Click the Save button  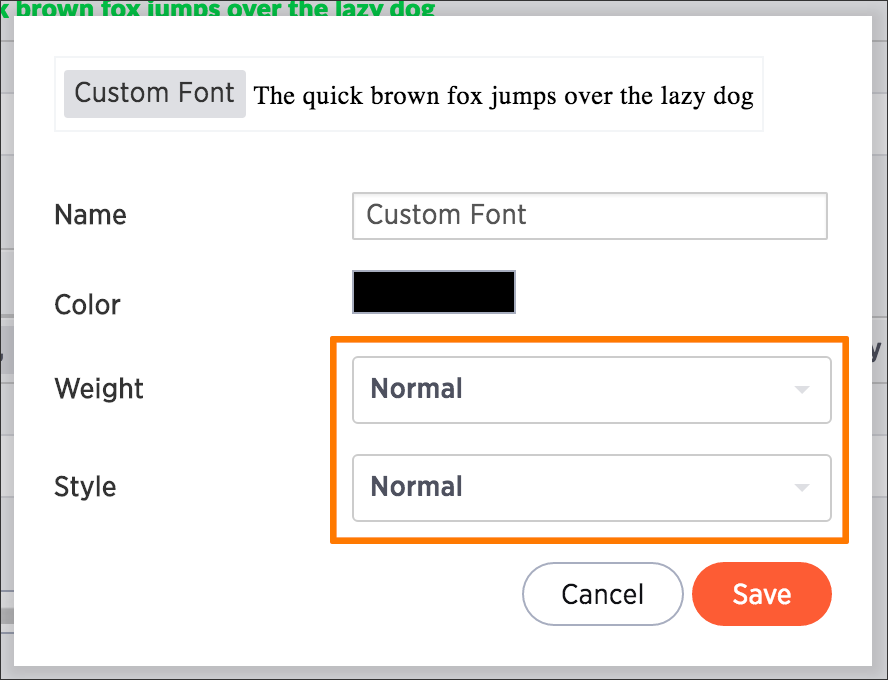pos(762,594)
